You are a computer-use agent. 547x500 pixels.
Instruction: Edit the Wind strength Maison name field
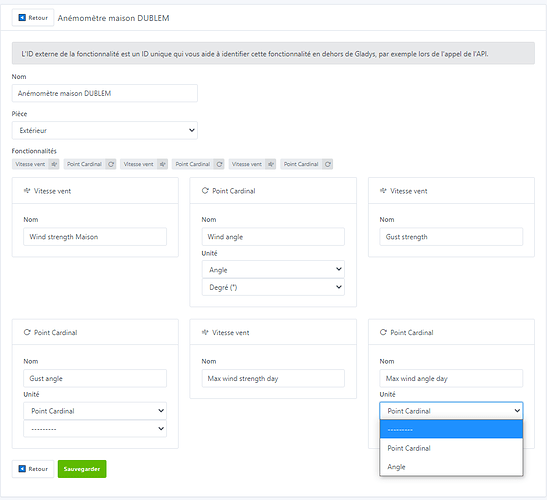(x=95, y=237)
